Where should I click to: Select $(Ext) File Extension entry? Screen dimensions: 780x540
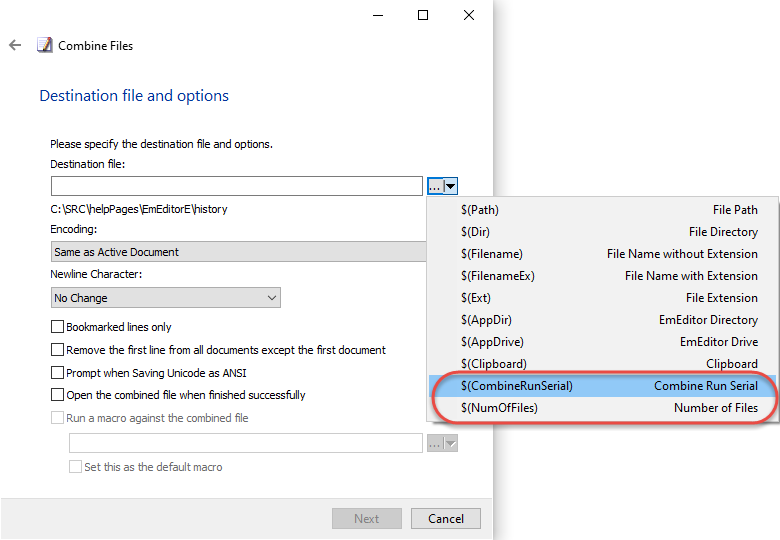point(603,297)
